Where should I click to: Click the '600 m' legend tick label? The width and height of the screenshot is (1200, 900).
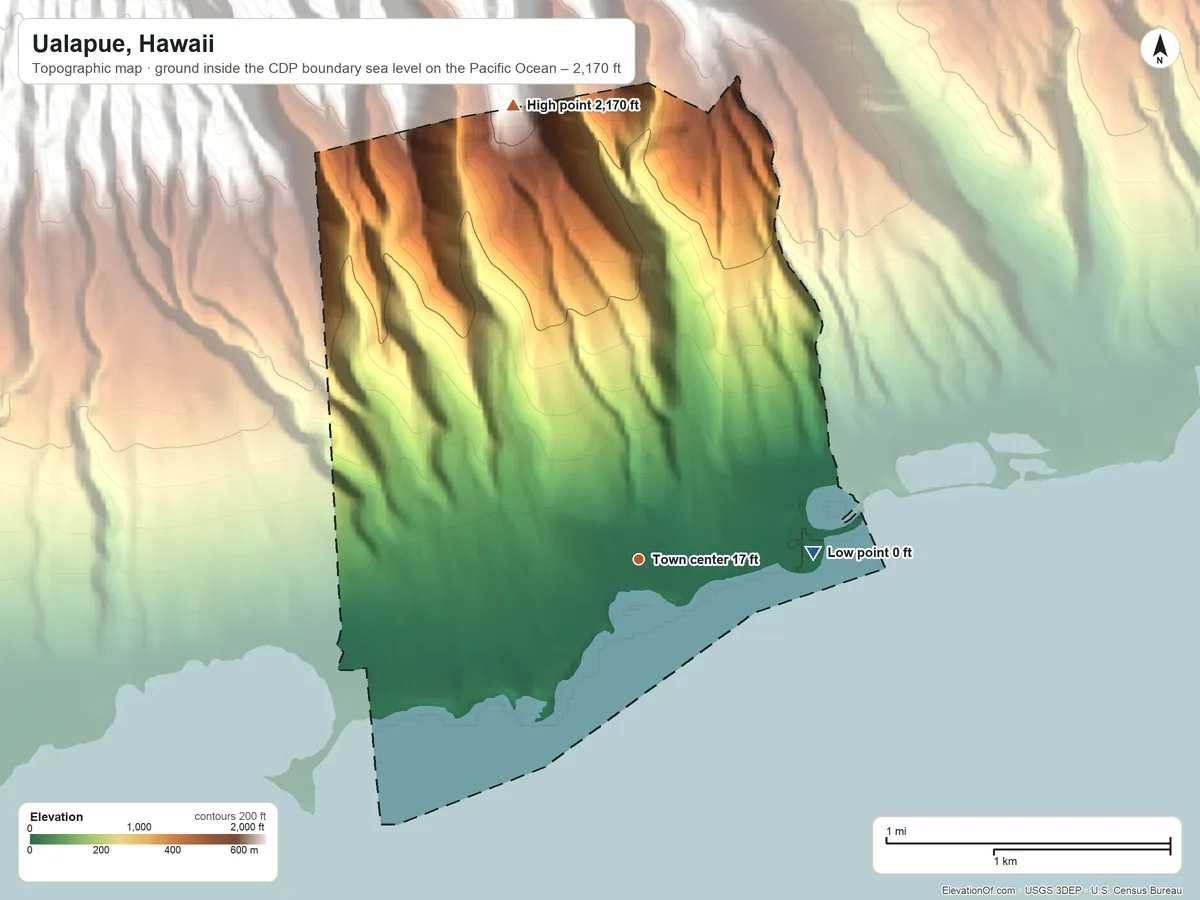point(244,851)
